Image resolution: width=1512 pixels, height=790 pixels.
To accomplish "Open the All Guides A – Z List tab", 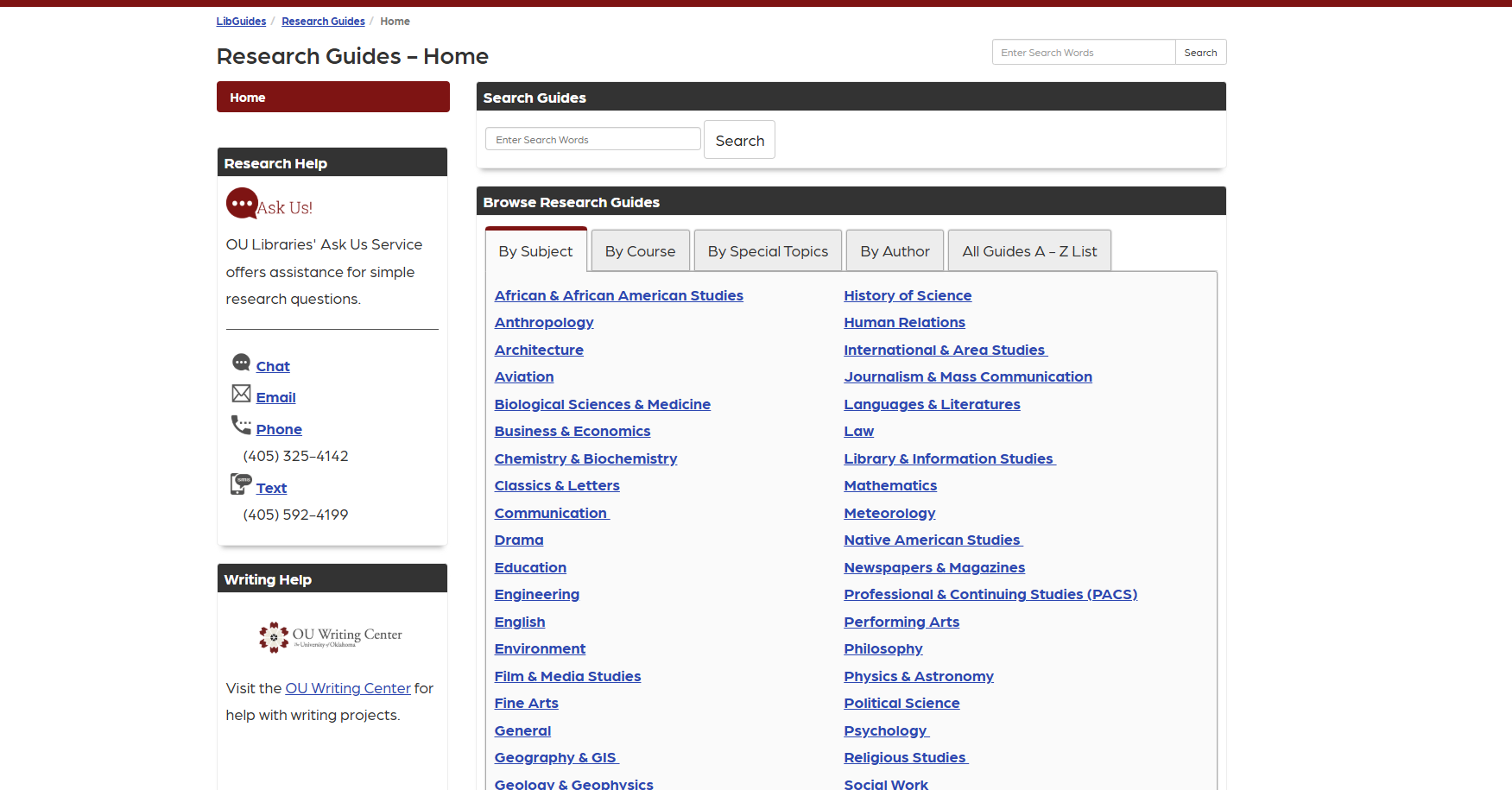I will [1029, 251].
